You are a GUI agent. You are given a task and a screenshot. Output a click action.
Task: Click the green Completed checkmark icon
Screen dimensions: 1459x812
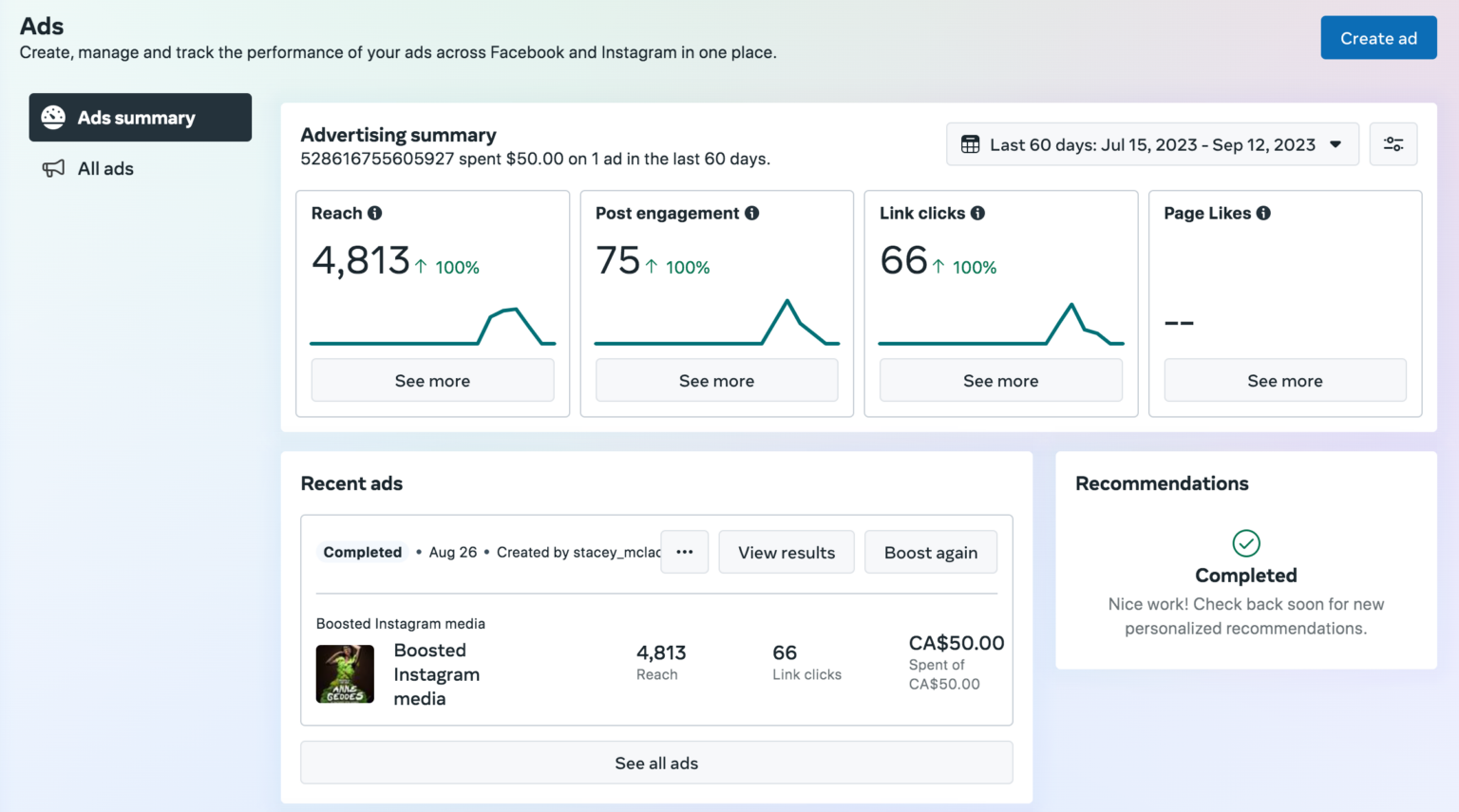(1245, 544)
